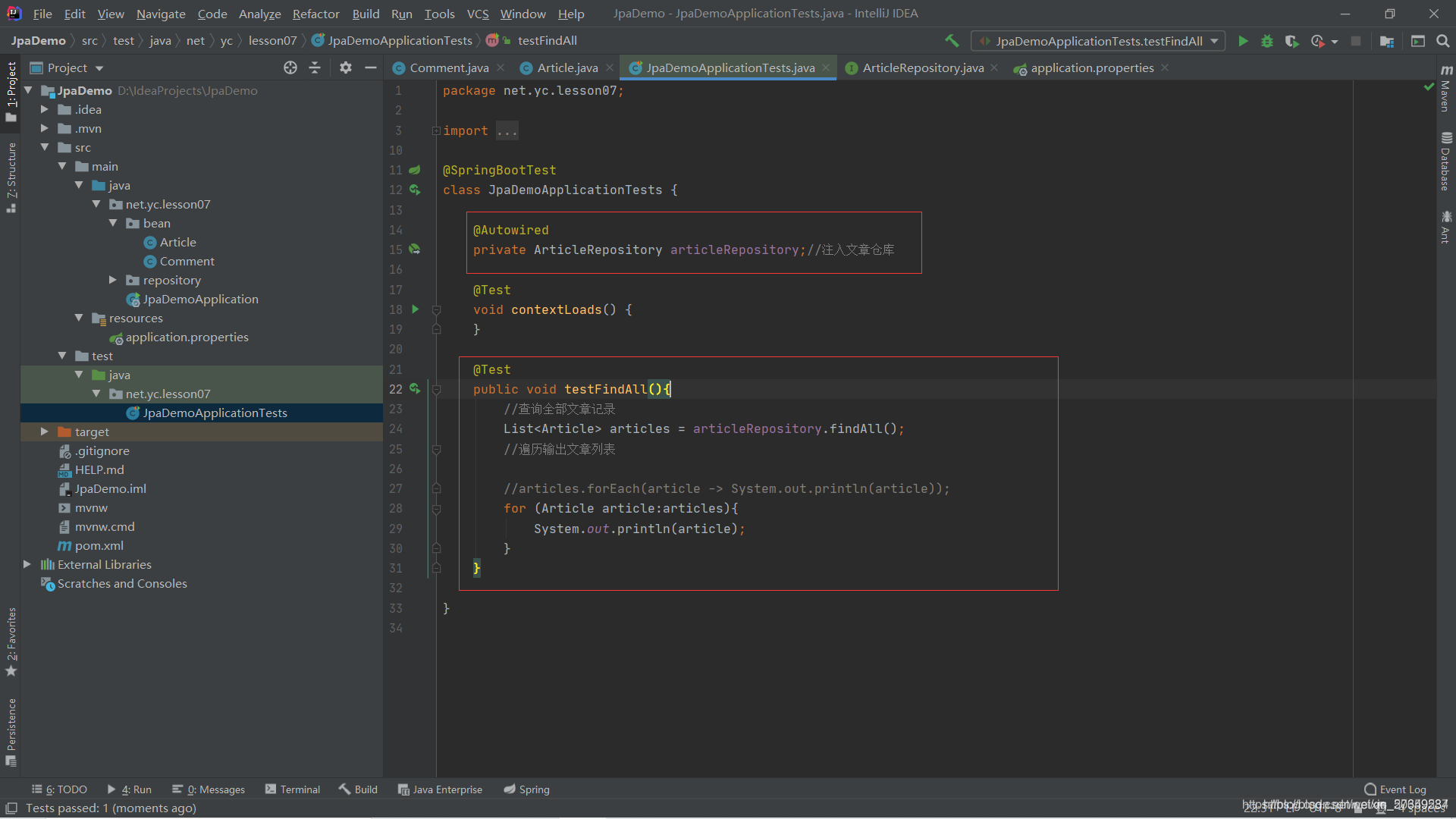The height and width of the screenshot is (819, 1456).
Task: Expand the target folder
Action: pos(45,431)
